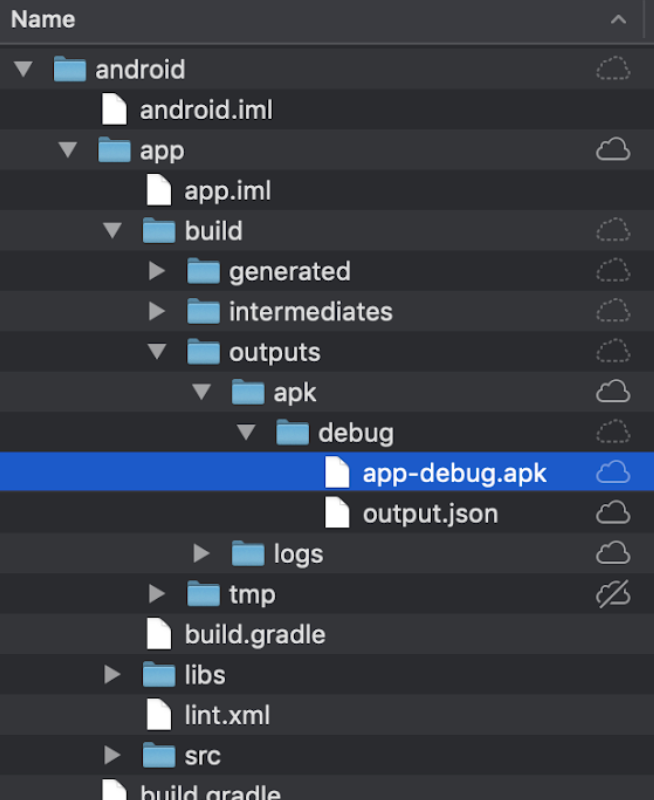Click the intermediates folder icon
Image resolution: width=654 pixels, height=800 pixels.
(x=204, y=311)
